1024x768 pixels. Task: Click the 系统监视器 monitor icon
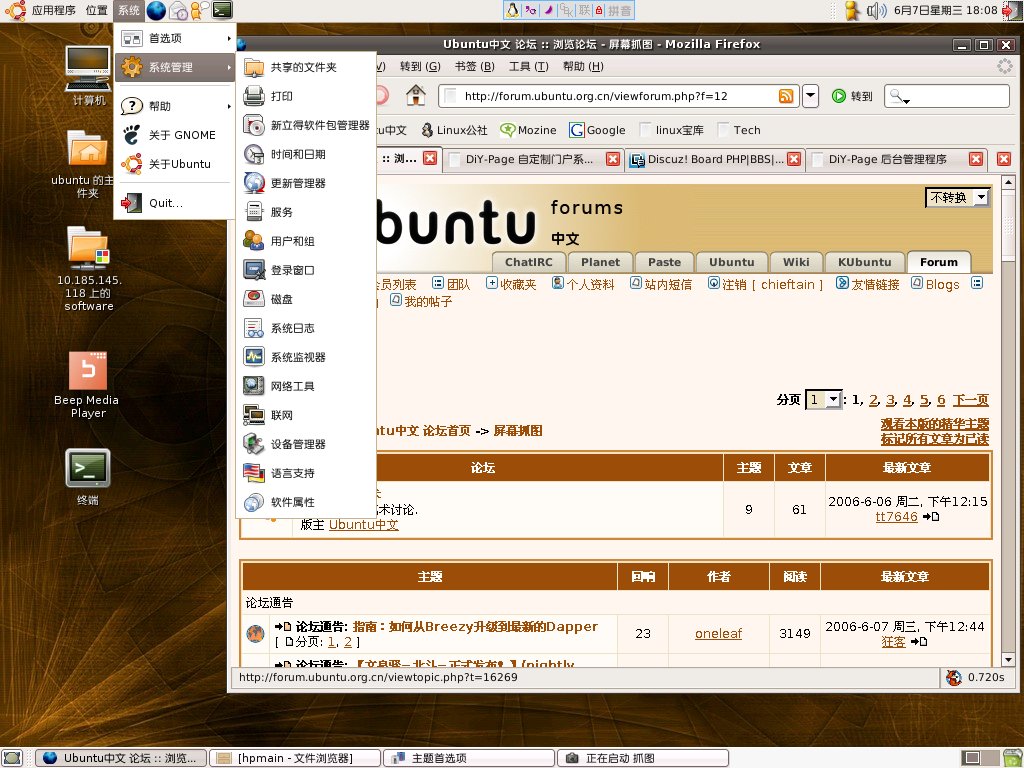(253, 357)
